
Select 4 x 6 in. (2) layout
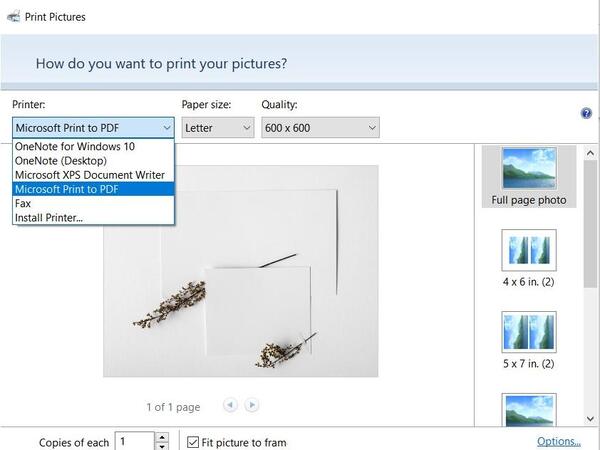[529, 259]
